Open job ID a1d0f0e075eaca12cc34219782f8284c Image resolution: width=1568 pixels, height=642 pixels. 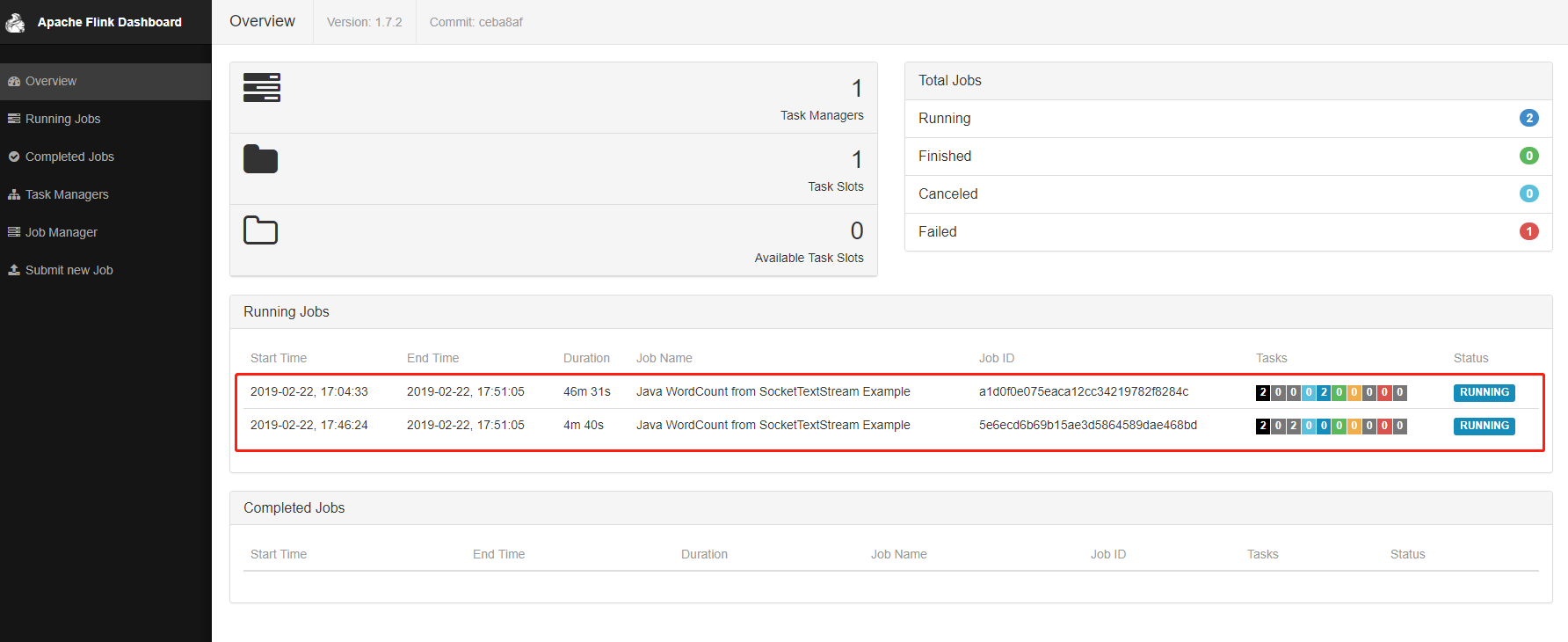click(1084, 391)
